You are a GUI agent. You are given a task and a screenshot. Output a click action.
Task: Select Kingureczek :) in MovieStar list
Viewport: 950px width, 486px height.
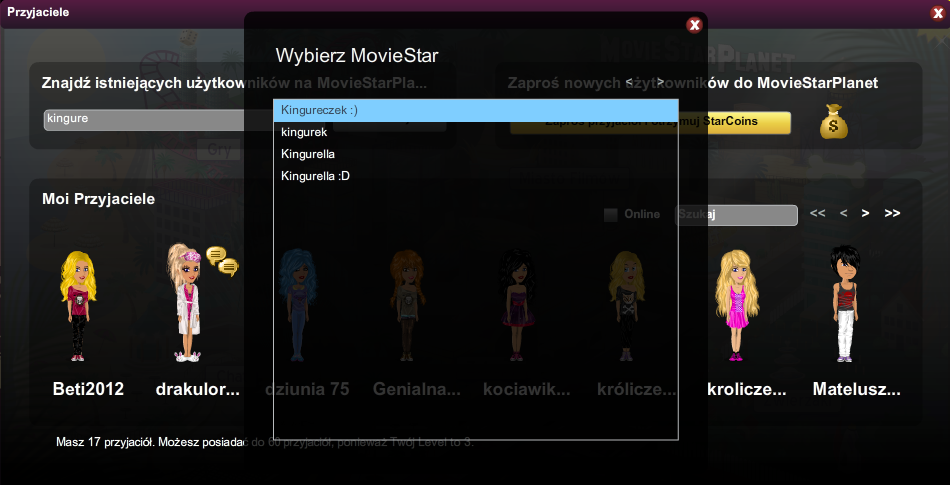click(x=476, y=111)
